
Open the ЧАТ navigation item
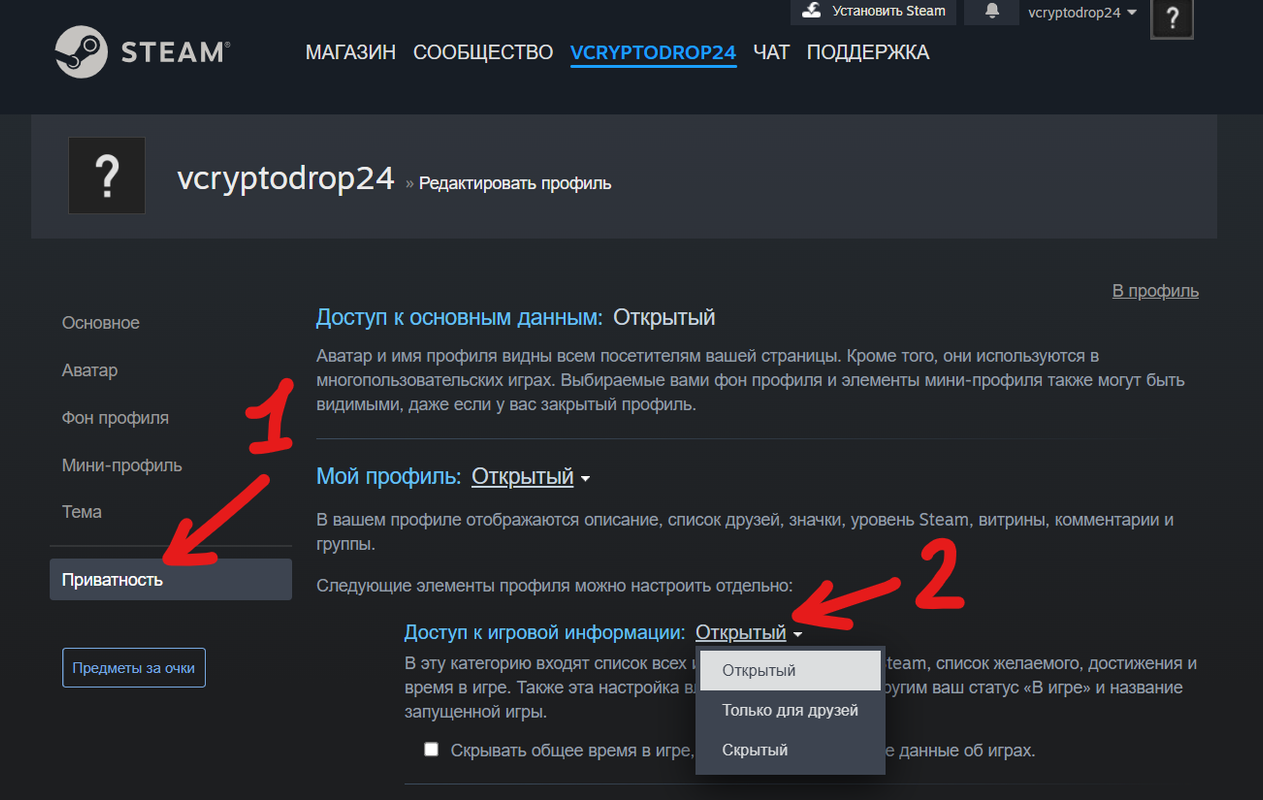[x=771, y=52]
